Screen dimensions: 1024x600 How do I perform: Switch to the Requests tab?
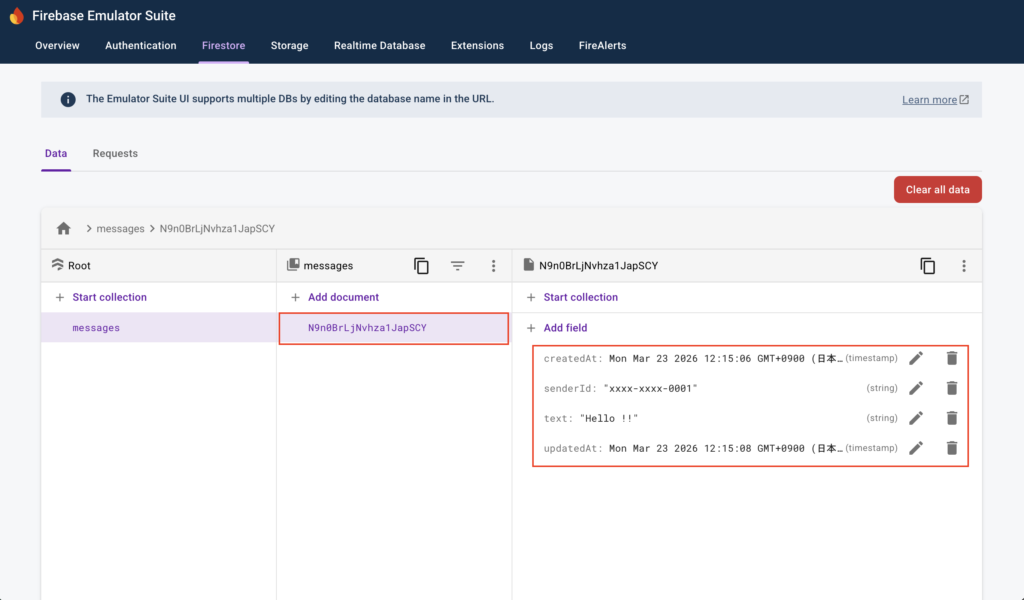(115, 154)
